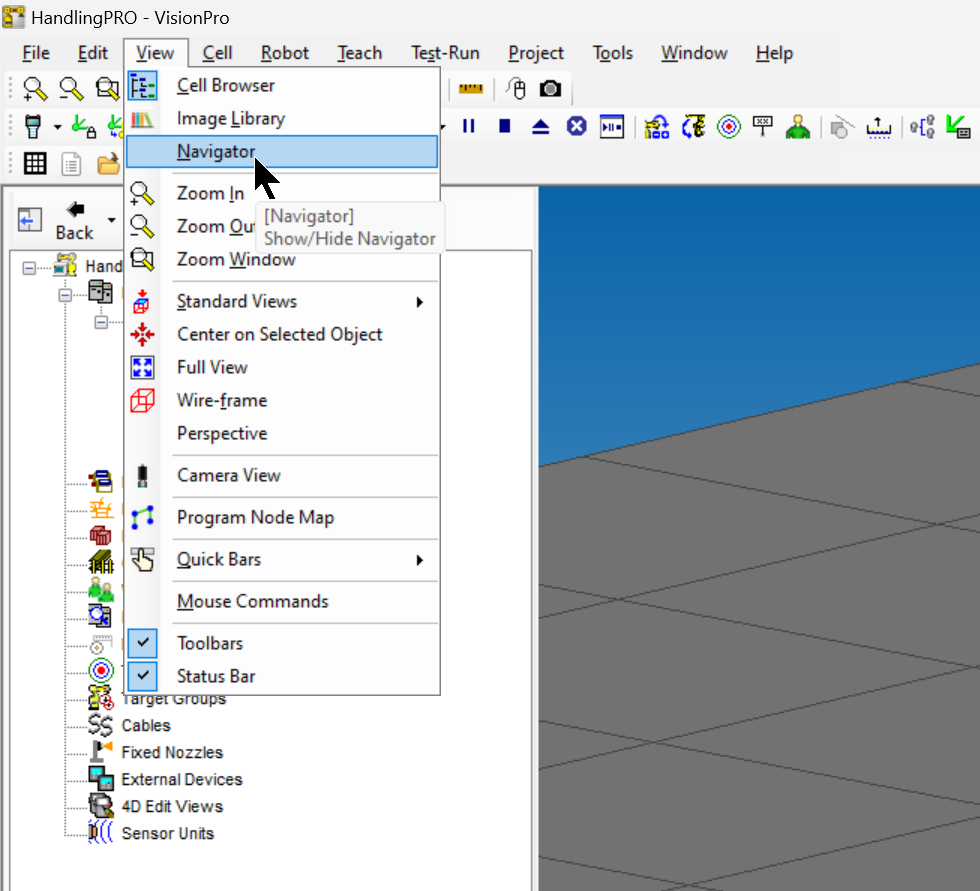Go Back in the cell browser
The width and height of the screenshot is (980, 891).
pyautogui.click(x=75, y=221)
